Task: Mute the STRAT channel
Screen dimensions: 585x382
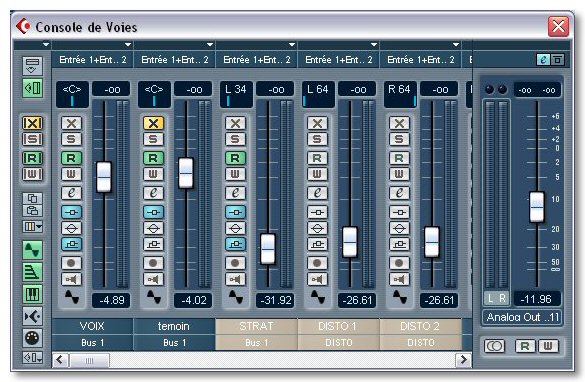Action: [235, 123]
